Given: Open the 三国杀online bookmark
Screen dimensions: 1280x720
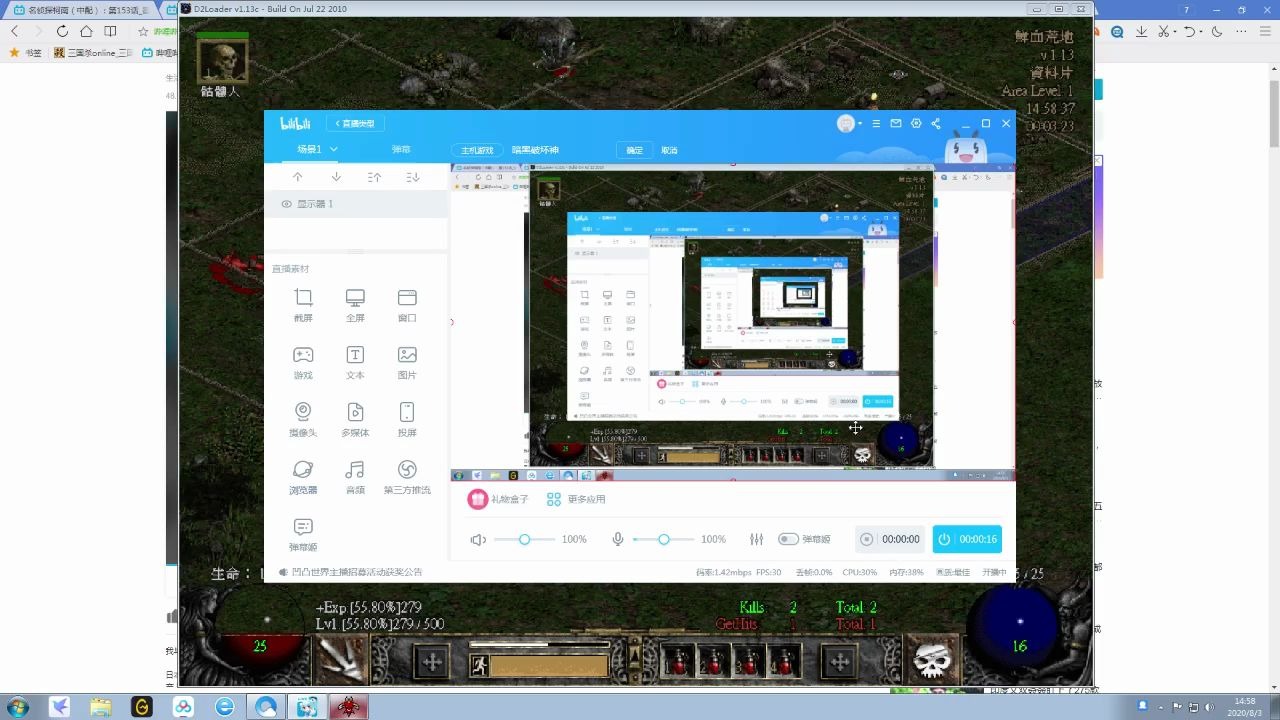Looking at the screenshot, I should click(93, 52).
